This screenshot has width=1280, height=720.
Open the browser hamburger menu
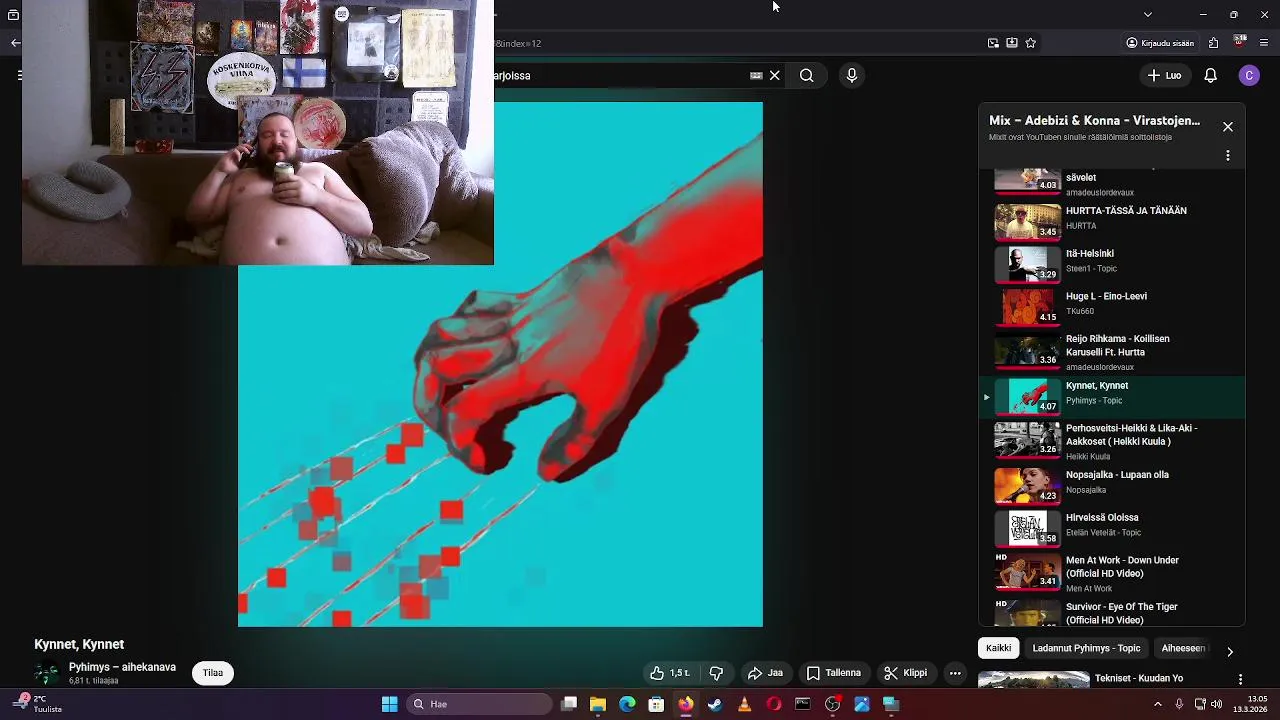pyautogui.click(x=1264, y=43)
